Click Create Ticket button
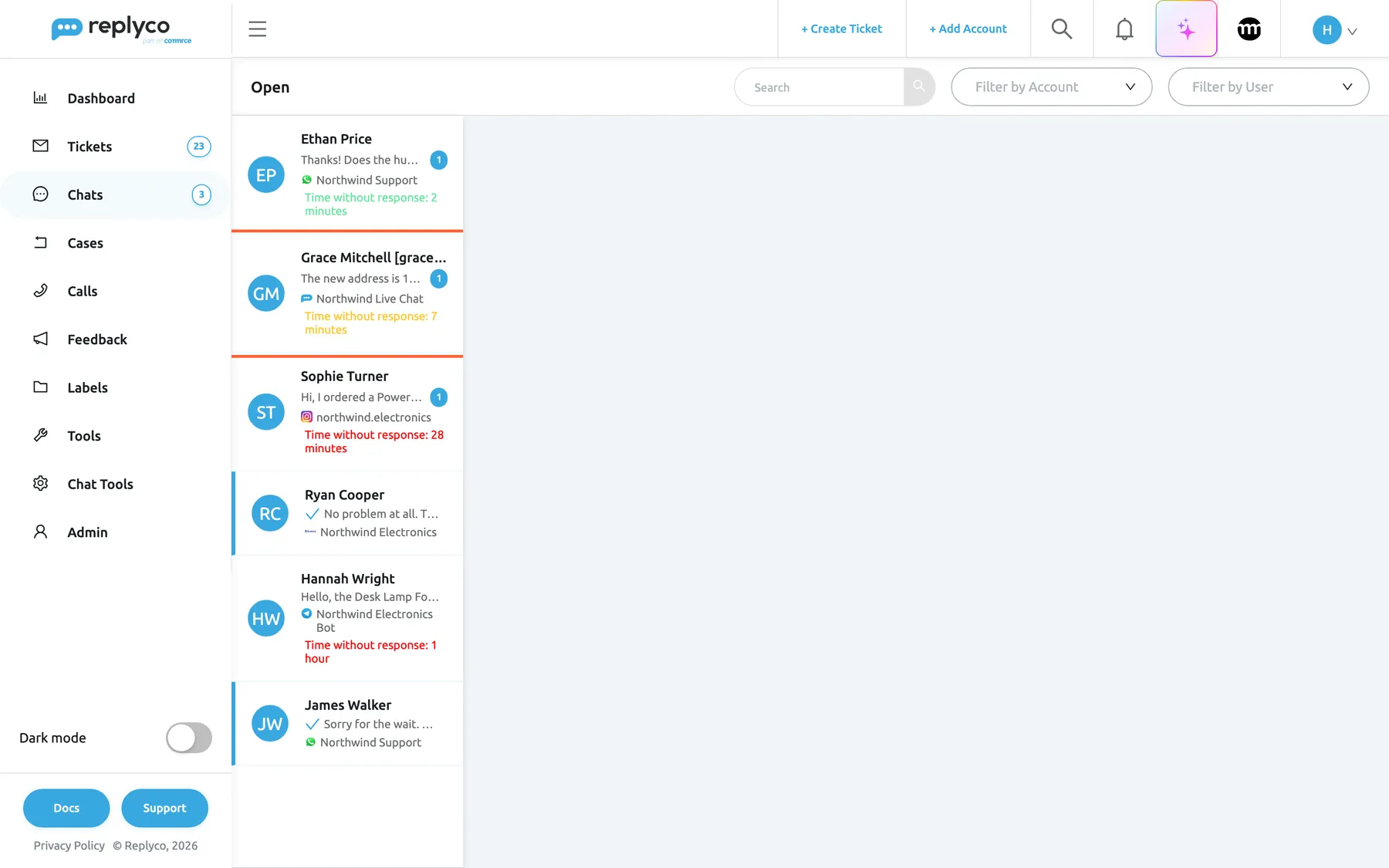The height and width of the screenshot is (868, 1389). 842,29
